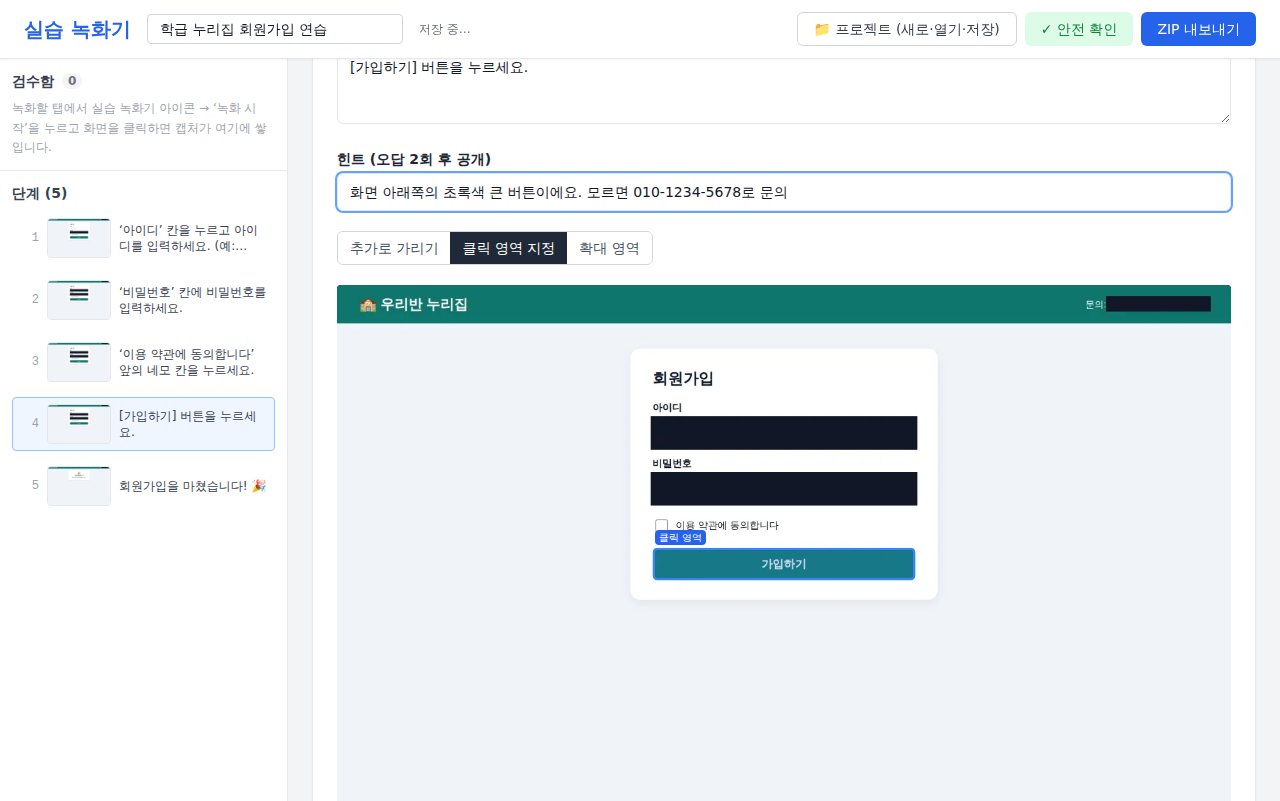
Task: Click the 저장 중... status text
Action: (x=445, y=29)
